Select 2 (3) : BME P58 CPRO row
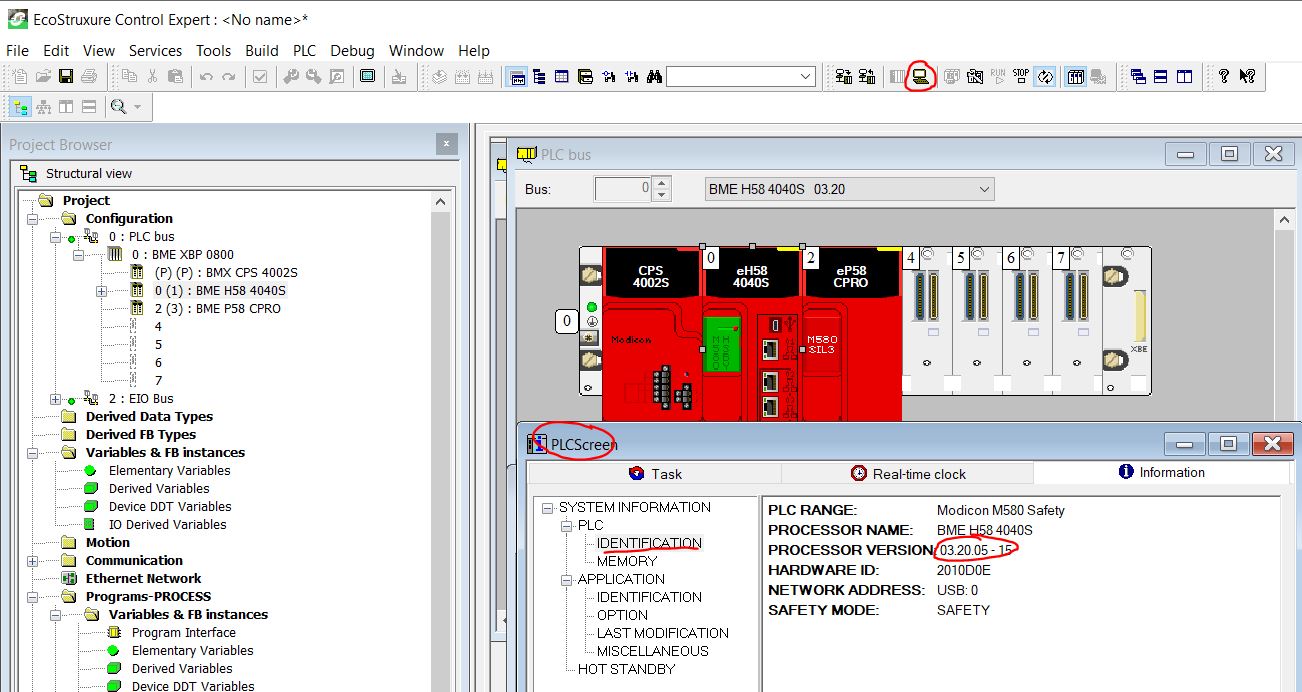 [x=217, y=308]
